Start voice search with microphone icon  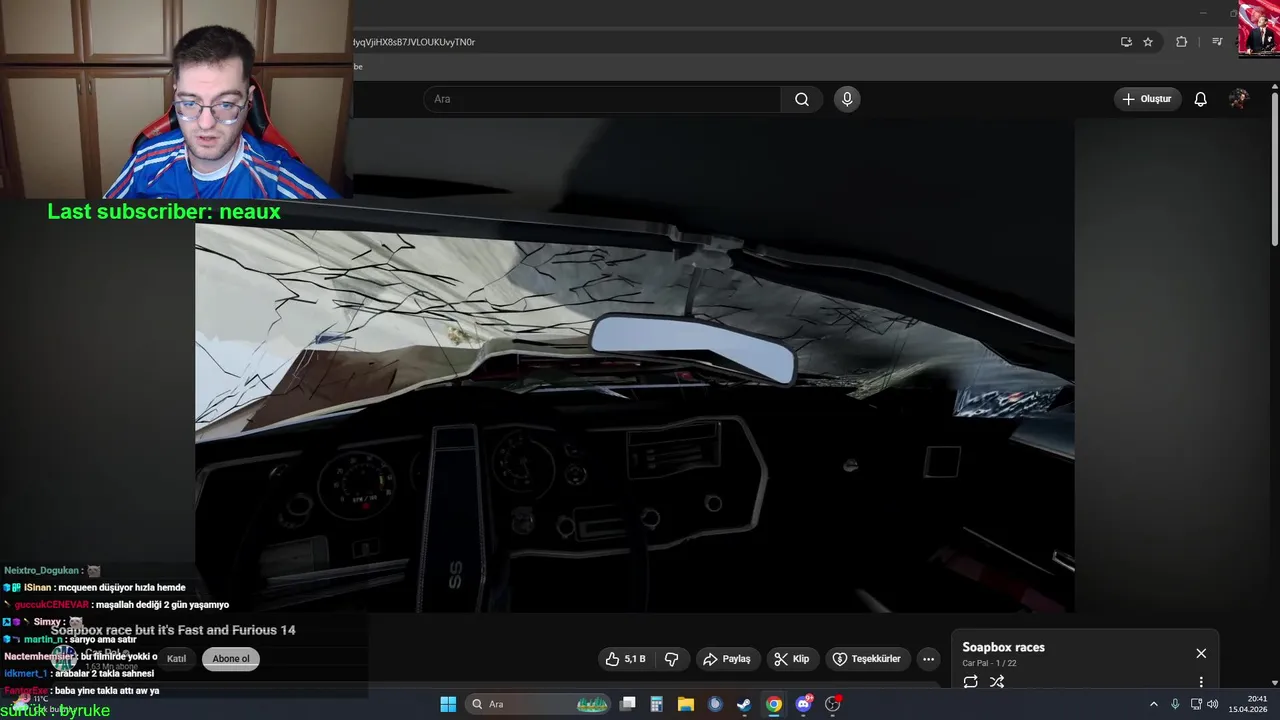847,99
